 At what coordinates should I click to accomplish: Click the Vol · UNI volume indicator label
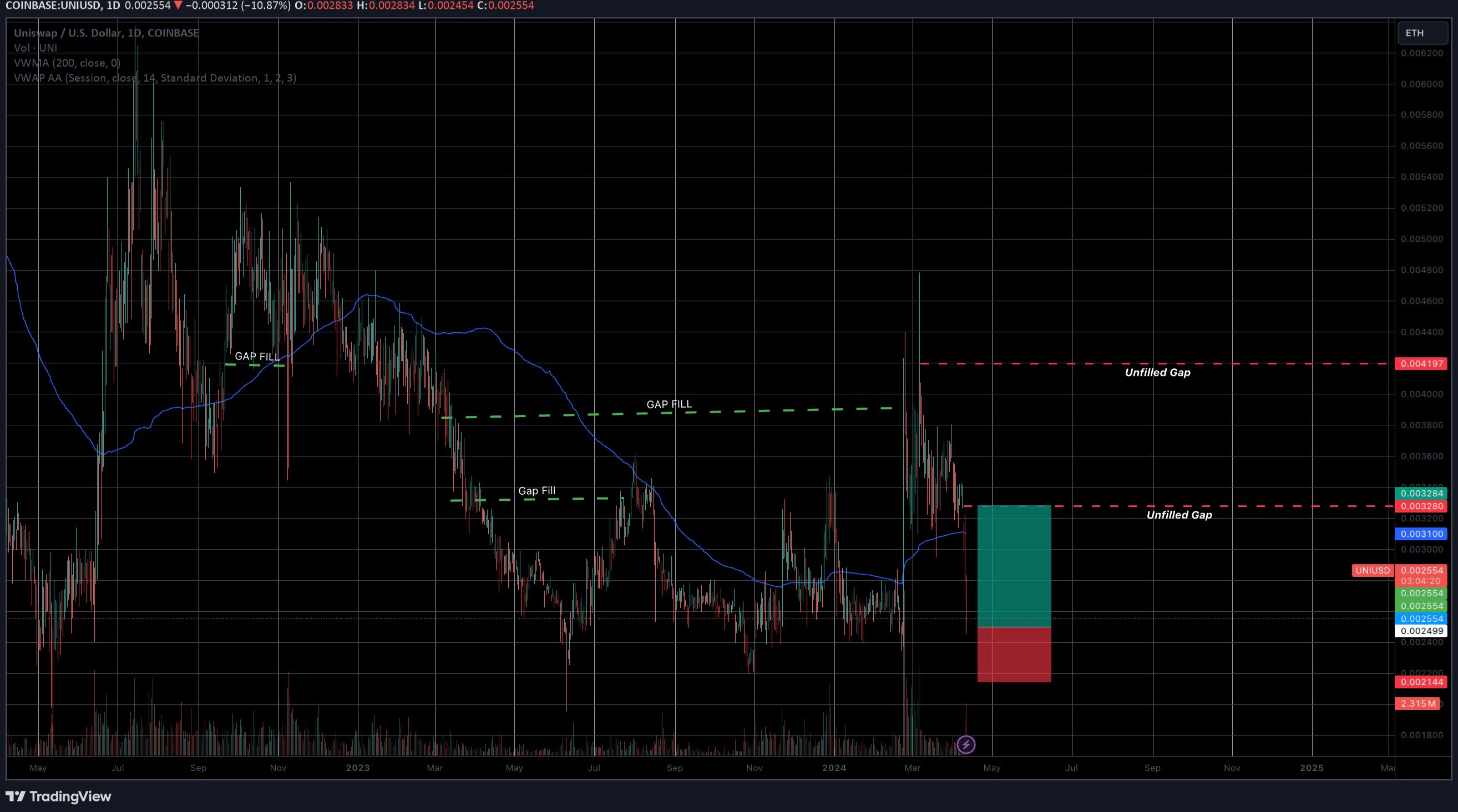(36, 48)
